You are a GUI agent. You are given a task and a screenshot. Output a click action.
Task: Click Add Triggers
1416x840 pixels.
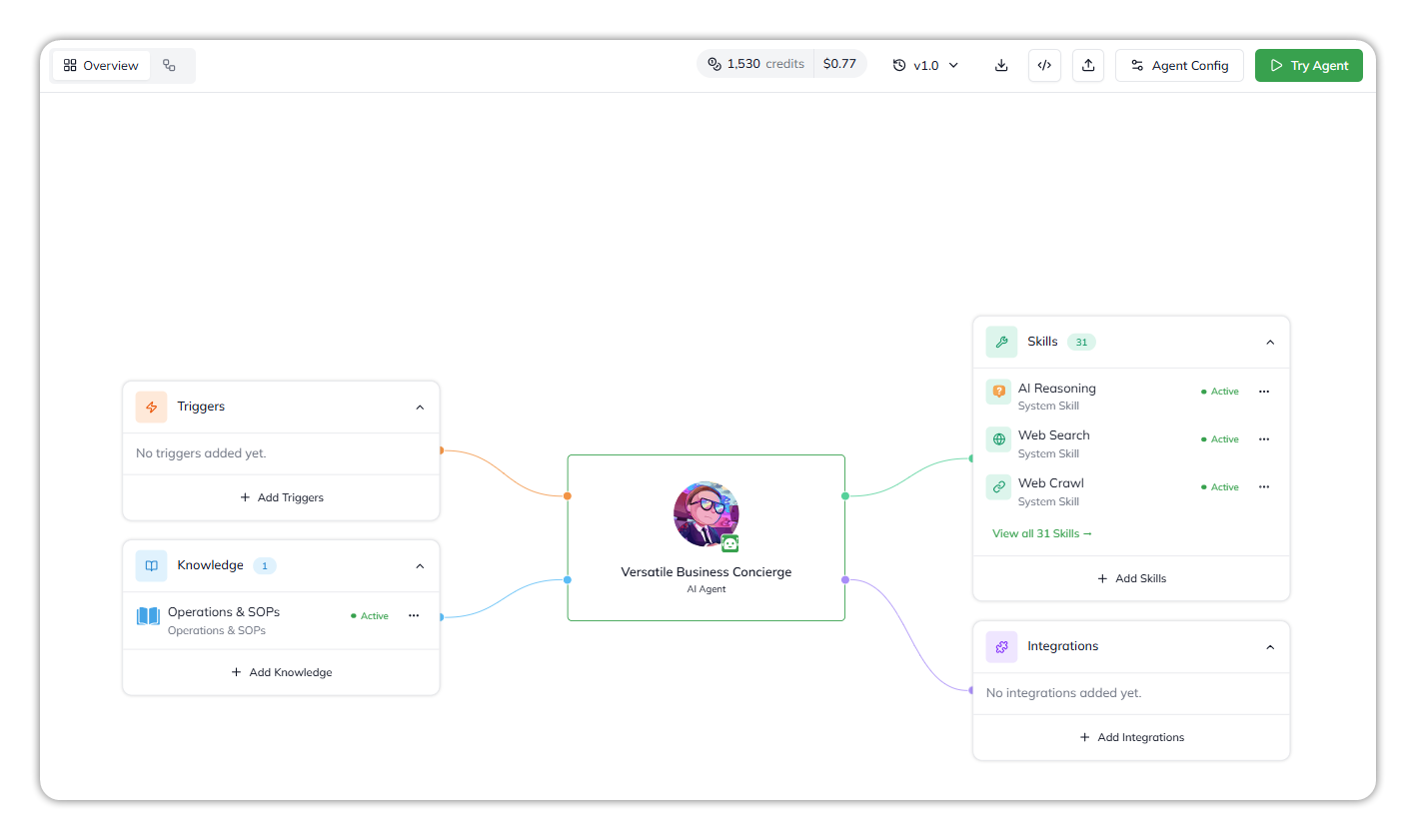pyautogui.click(x=282, y=497)
